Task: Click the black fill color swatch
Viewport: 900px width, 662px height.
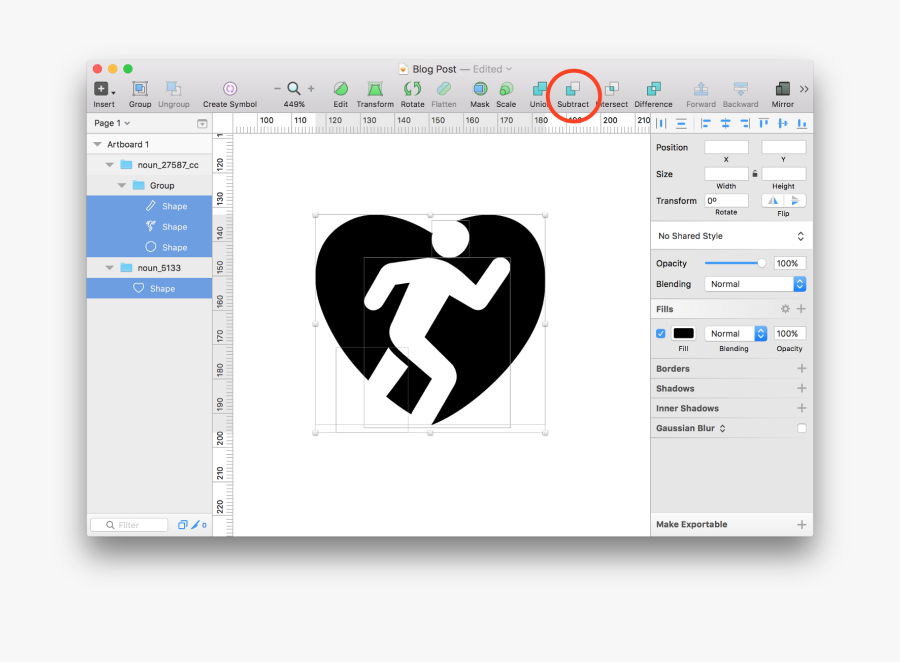Action: [x=683, y=333]
